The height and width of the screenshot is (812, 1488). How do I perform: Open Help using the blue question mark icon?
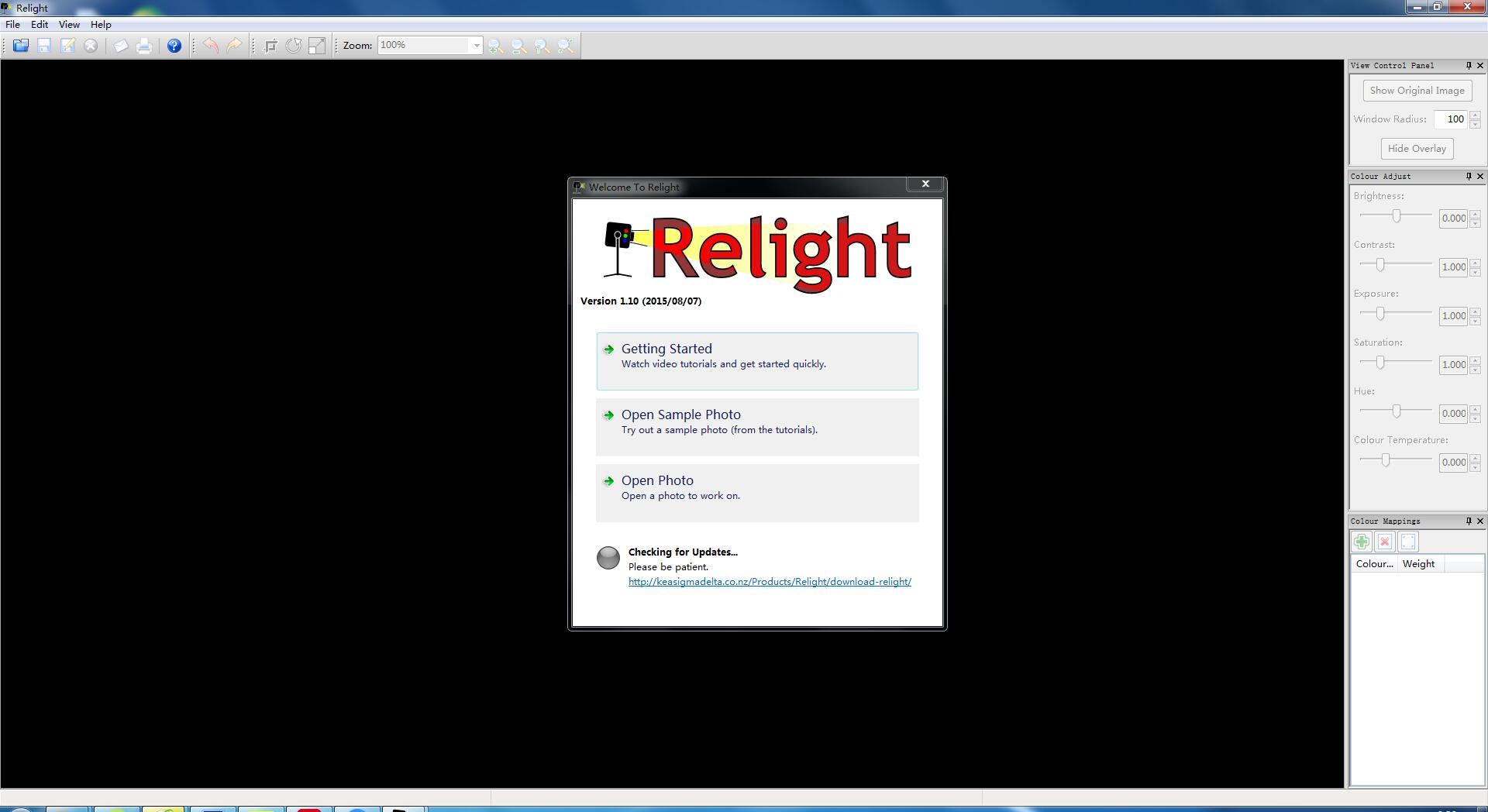(174, 45)
